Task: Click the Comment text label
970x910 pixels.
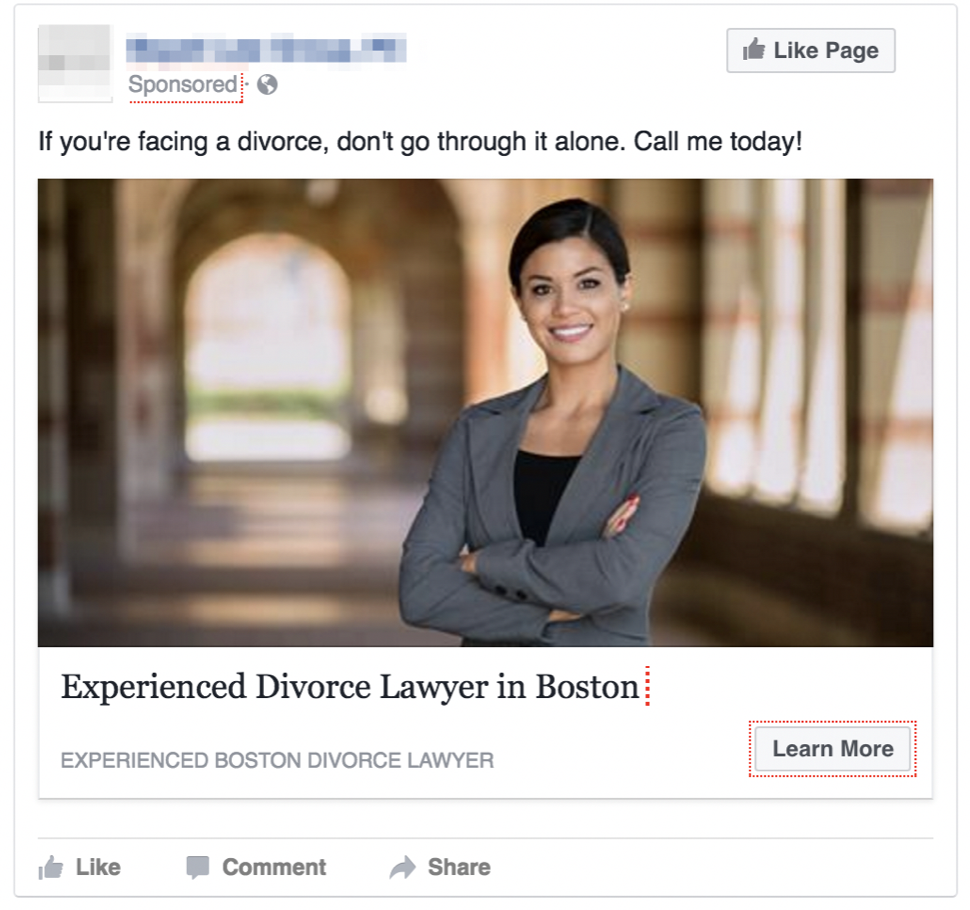Action: point(274,867)
